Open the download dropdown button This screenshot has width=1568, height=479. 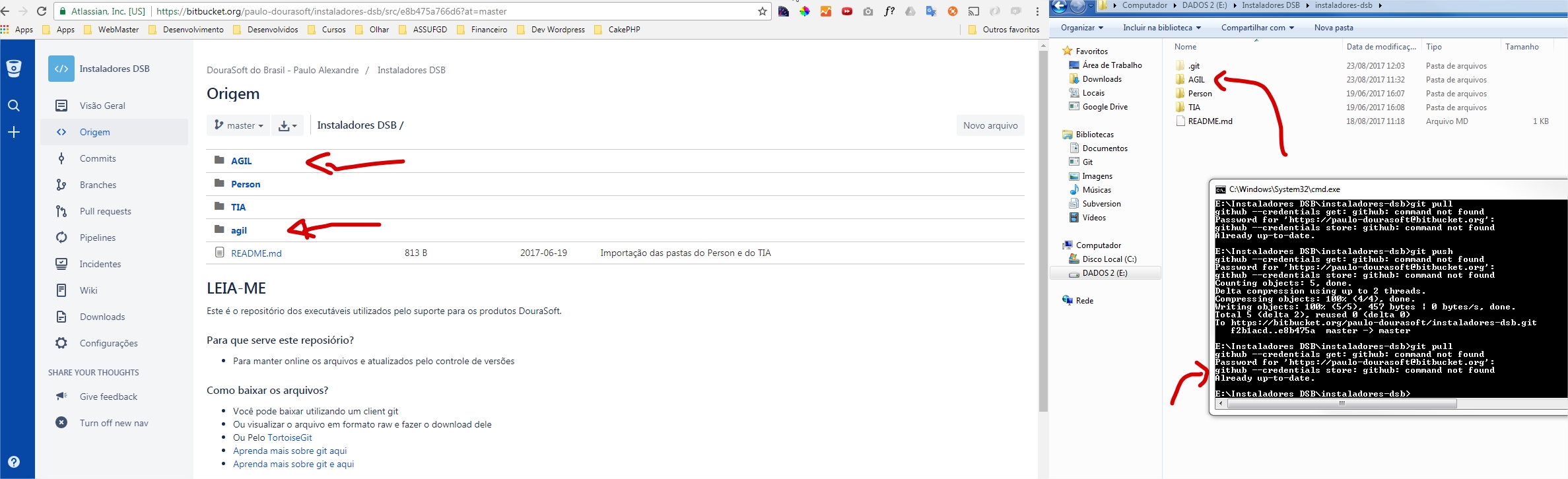(x=287, y=125)
